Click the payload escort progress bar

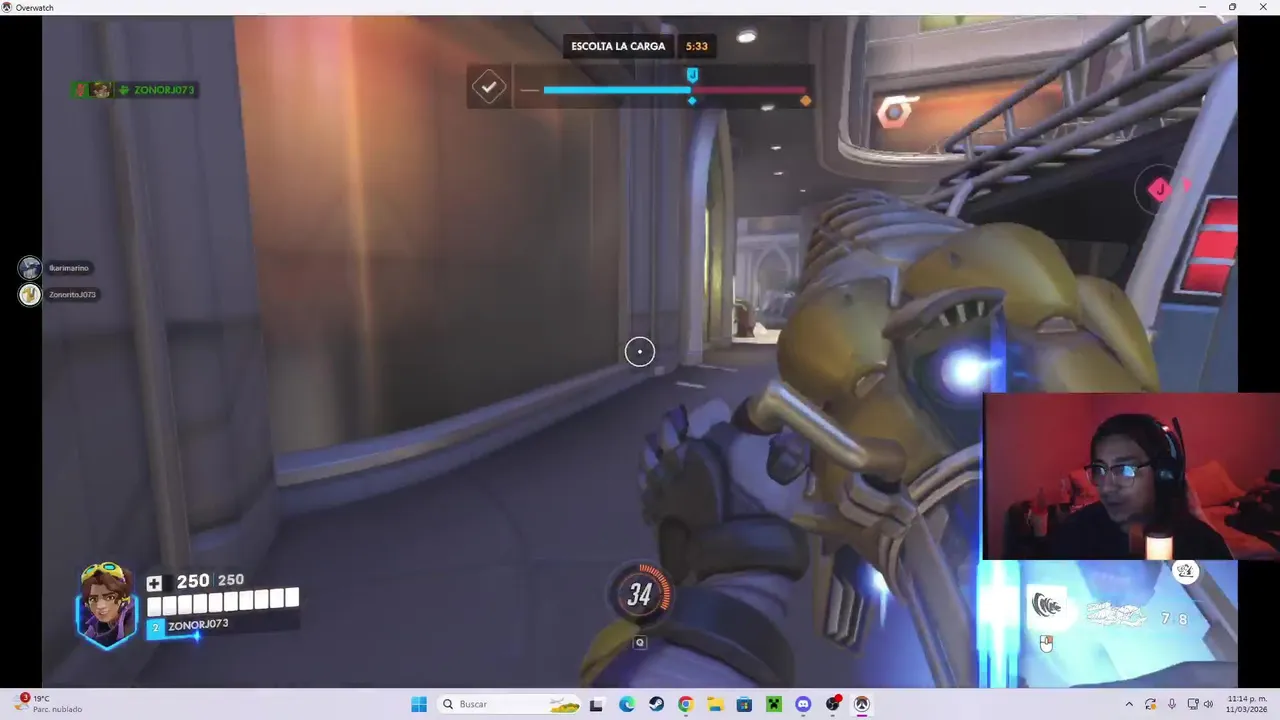pos(674,90)
